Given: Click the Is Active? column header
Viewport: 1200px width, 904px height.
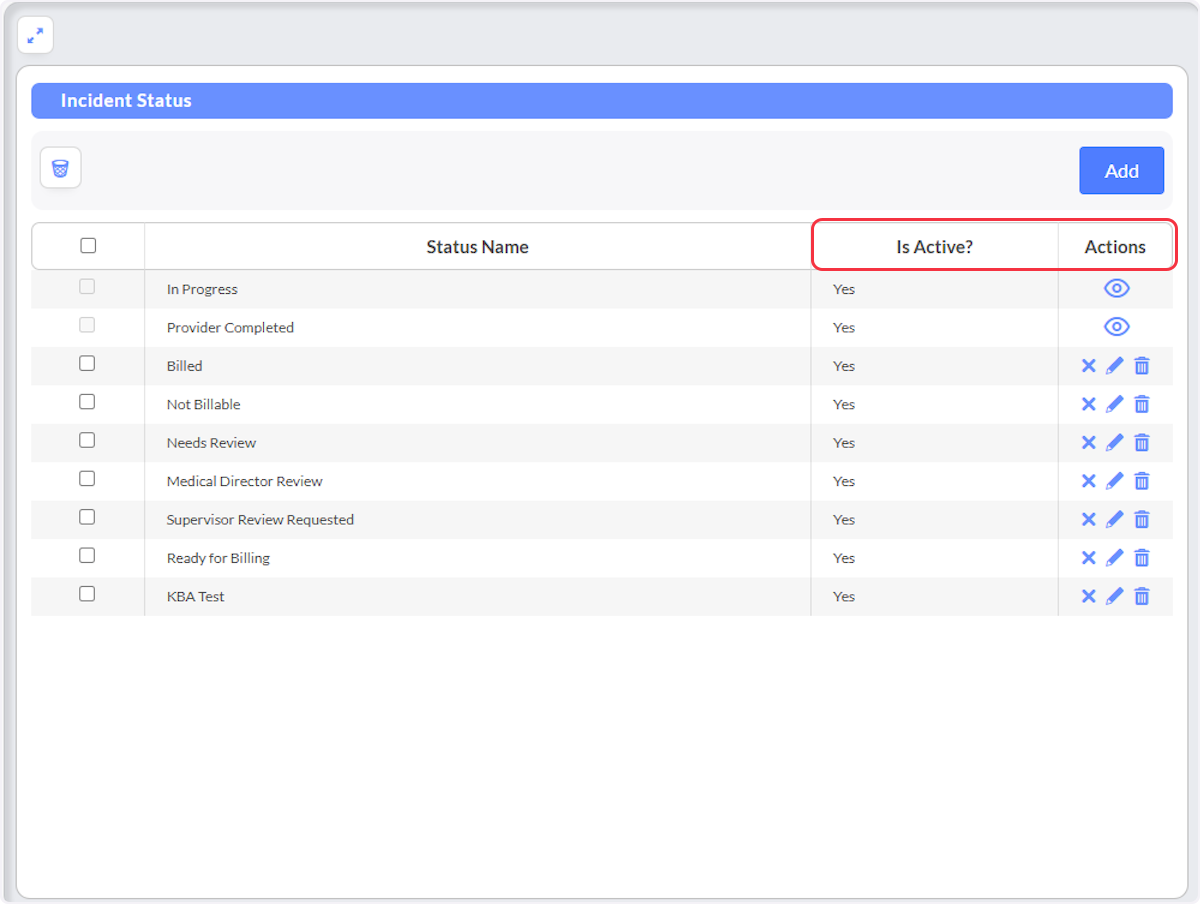Looking at the screenshot, I should (934, 247).
